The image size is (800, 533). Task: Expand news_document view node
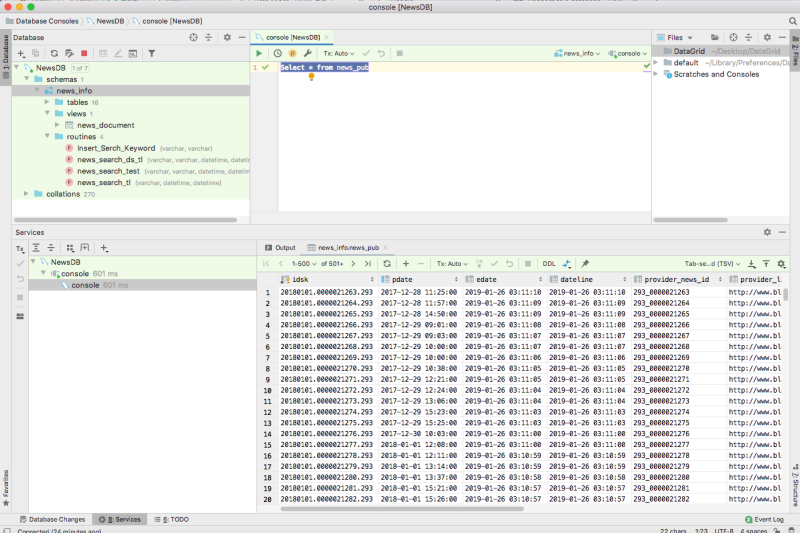click(57, 125)
